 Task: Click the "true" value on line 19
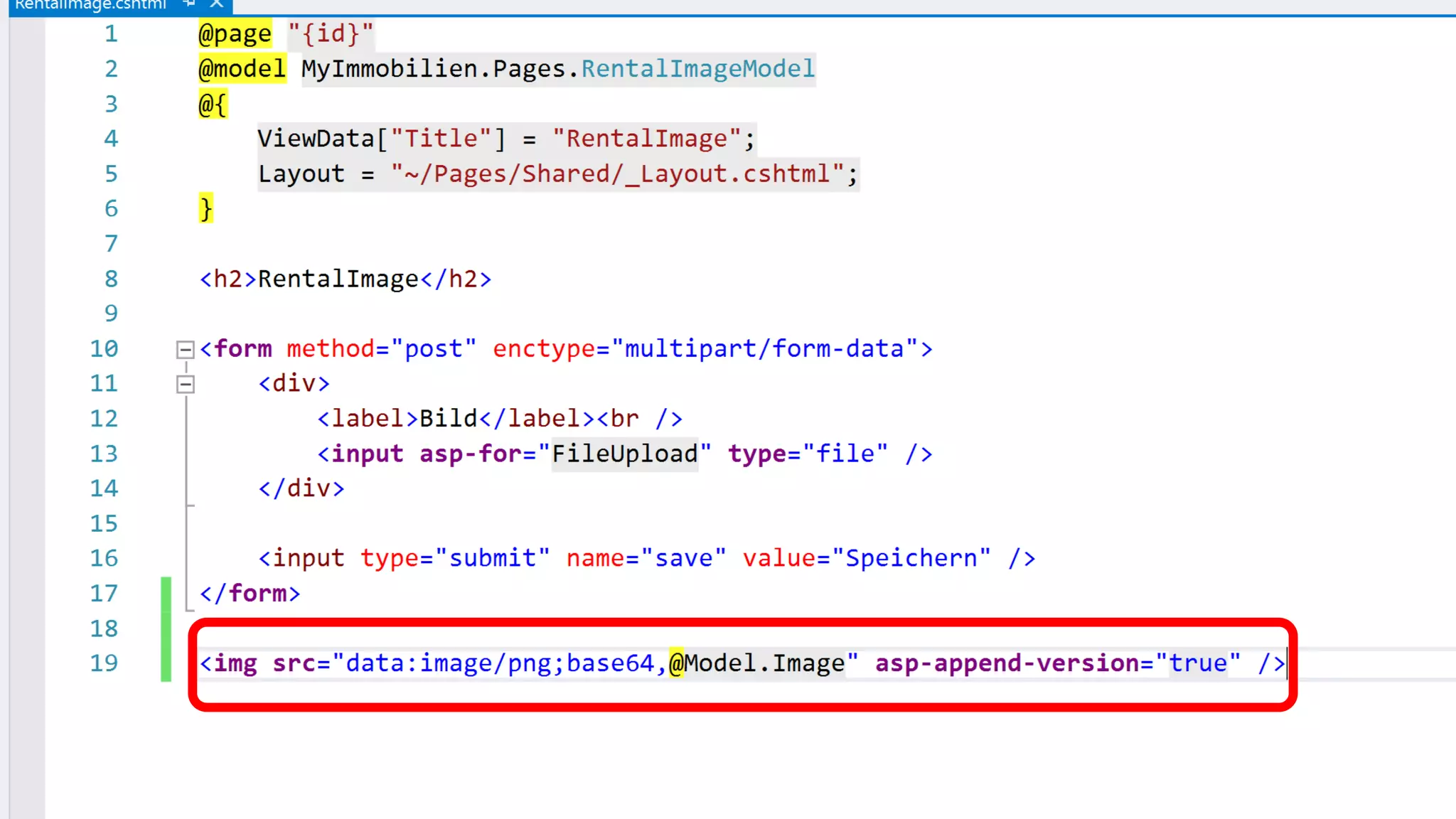1198,663
